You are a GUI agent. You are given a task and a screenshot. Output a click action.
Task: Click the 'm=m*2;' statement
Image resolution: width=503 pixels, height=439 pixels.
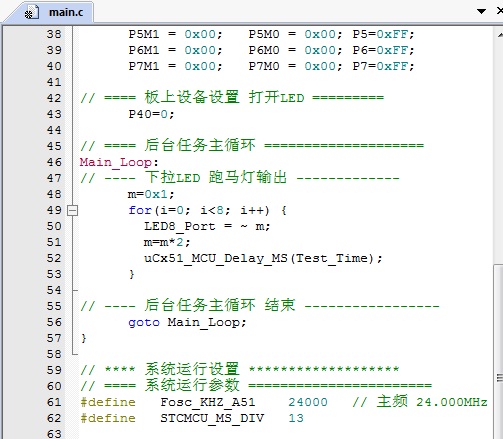click(167, 242)
